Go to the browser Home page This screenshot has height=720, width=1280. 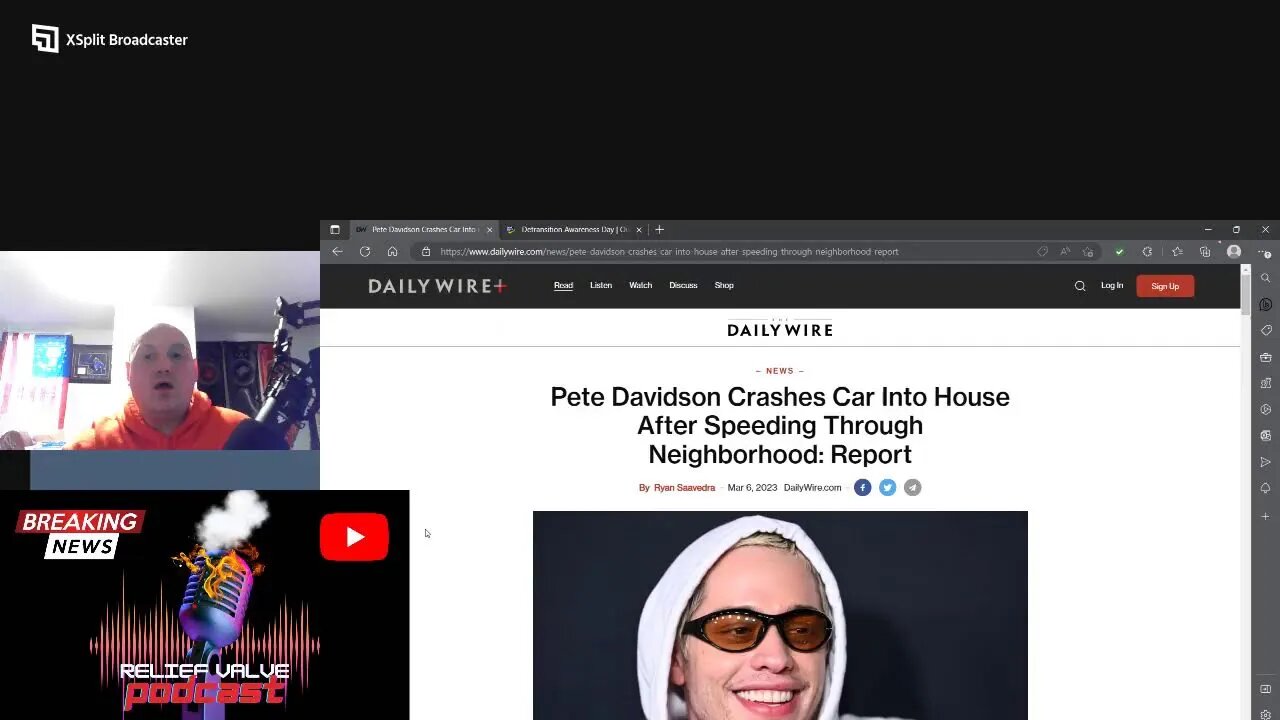click(392, 252)
